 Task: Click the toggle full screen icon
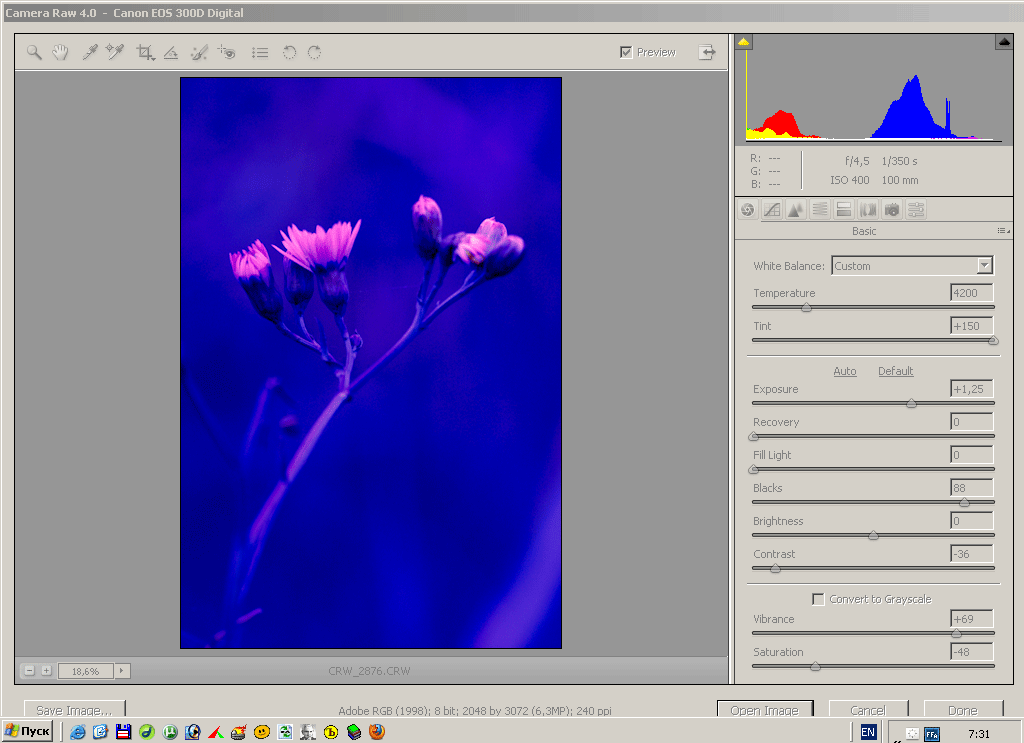(x=707, y=52)
